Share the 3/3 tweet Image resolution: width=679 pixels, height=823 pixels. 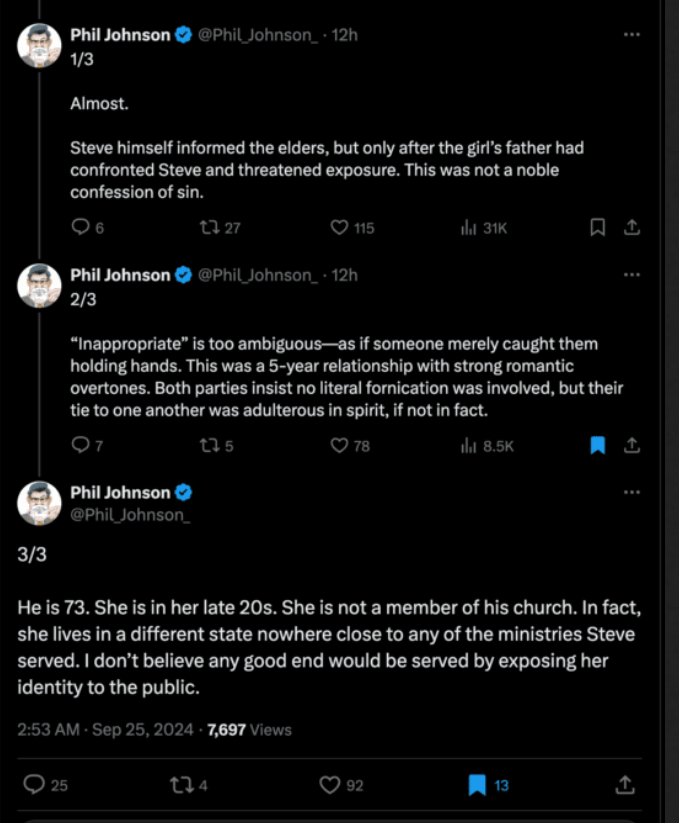pyautogui.click(x=626, y=785)
